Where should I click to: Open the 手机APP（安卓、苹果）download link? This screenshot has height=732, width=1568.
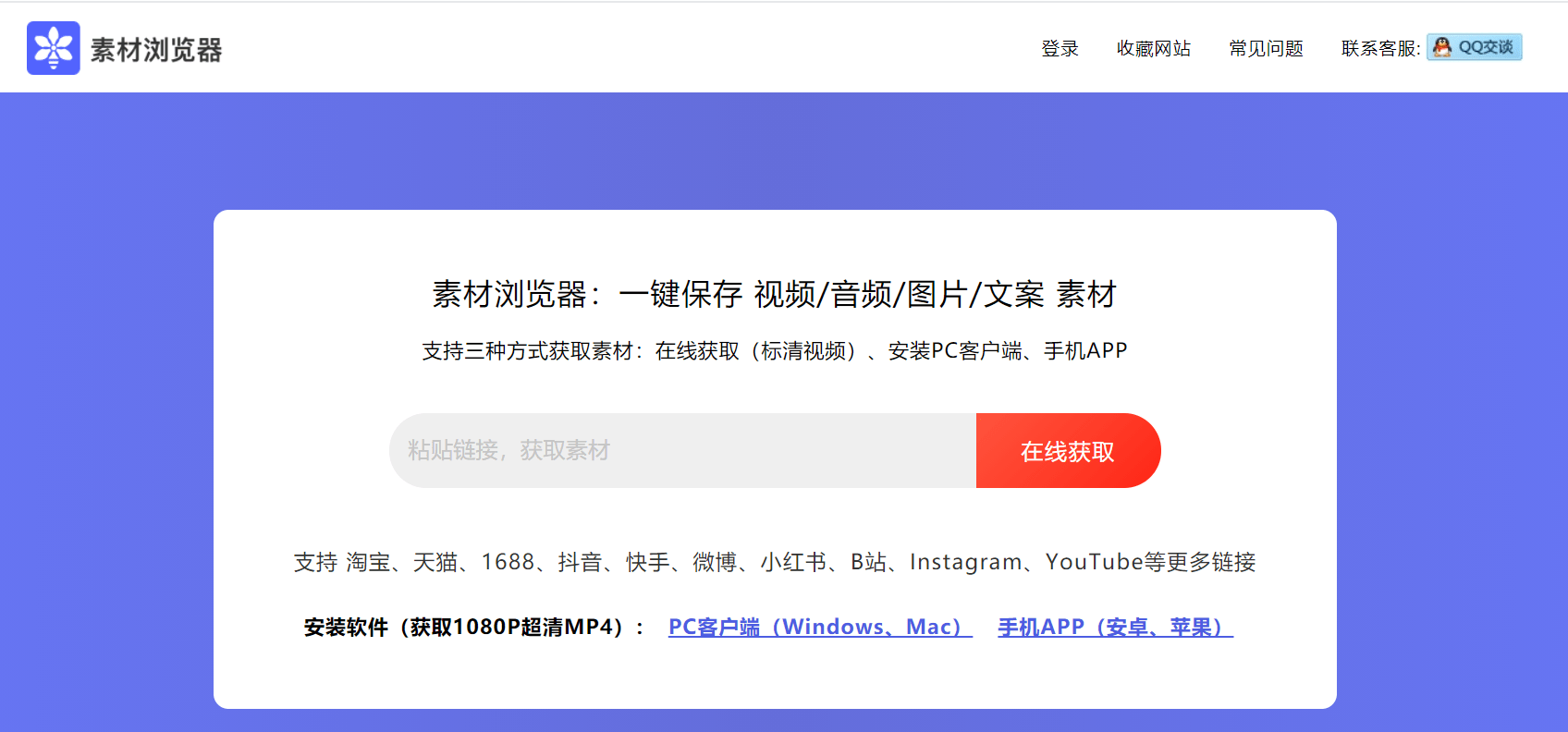click(1115, 627)
